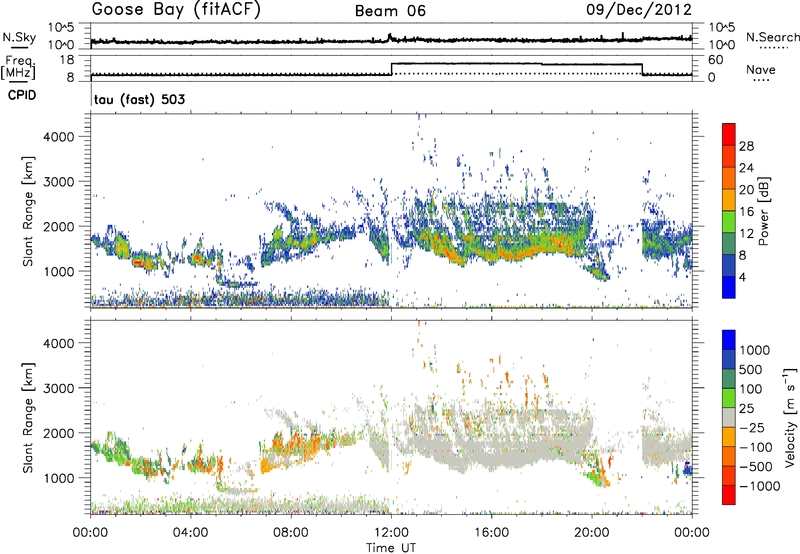
Task: Select the 'Beam 06' label
Action: (x=390, y=11)
